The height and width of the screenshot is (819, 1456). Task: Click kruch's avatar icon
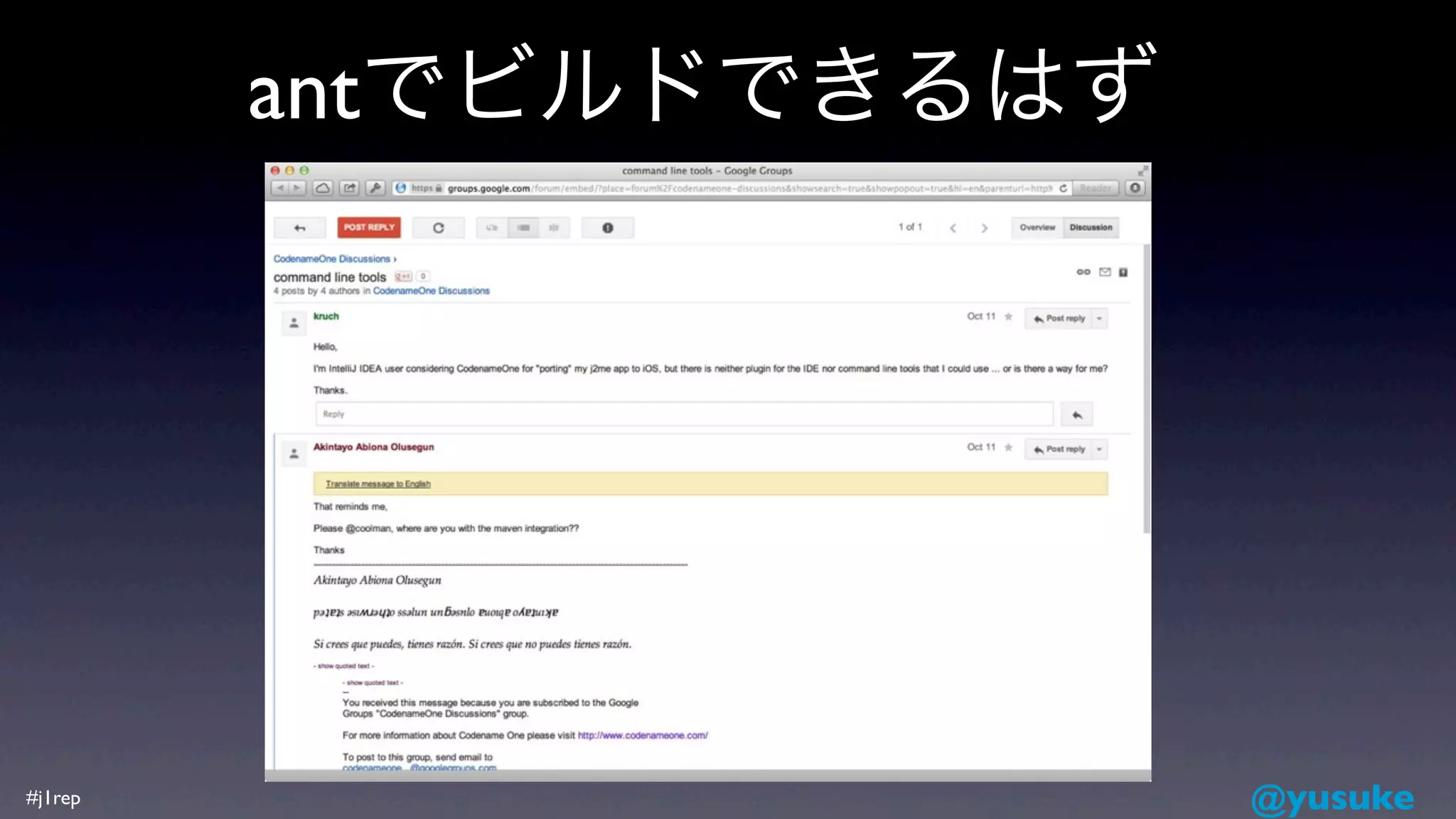coord(294,323)
